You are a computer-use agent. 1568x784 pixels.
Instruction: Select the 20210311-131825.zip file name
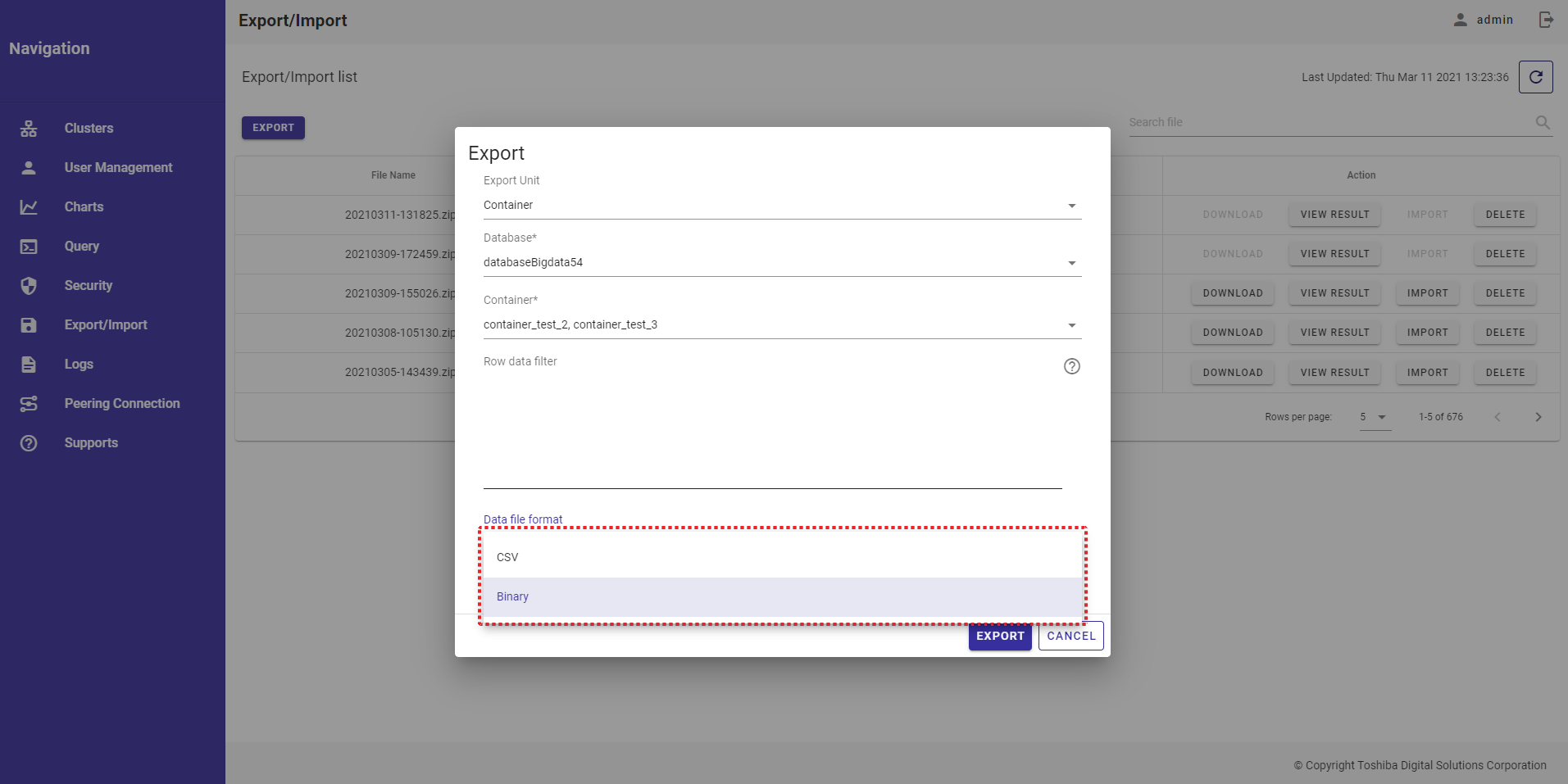point(400,215)
